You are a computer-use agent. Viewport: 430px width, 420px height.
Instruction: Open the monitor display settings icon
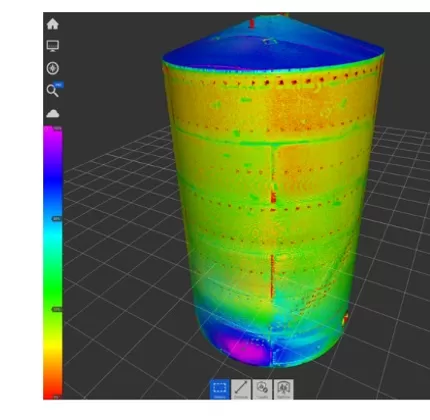tap(53, 46)
